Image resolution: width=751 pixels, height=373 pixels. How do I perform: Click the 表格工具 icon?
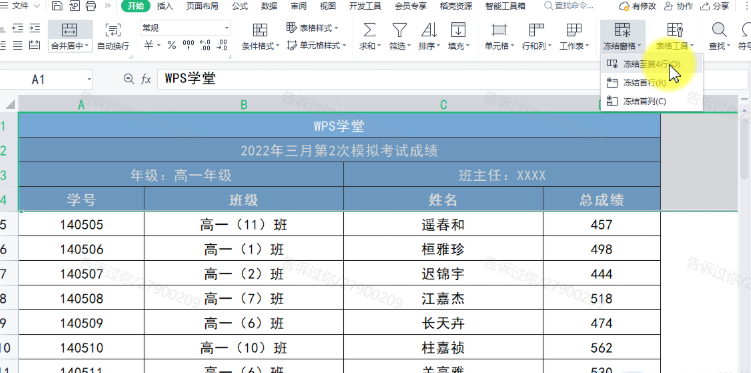click(x=675, y=30)
